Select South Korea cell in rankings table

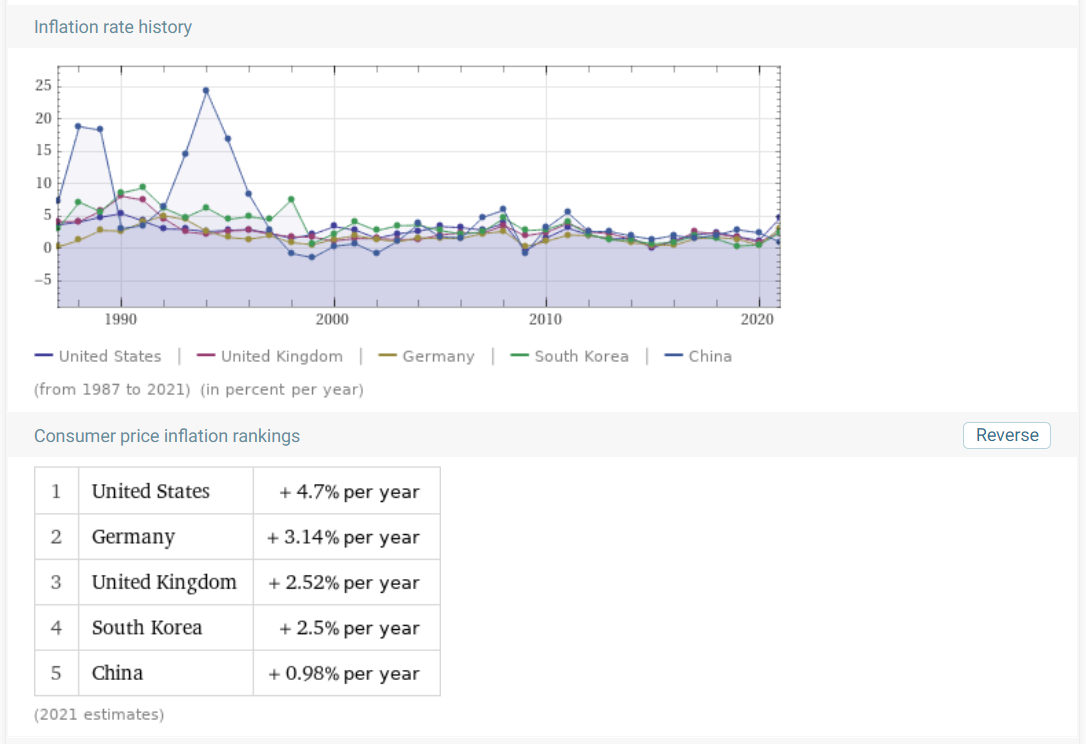(x=166, y=628)
